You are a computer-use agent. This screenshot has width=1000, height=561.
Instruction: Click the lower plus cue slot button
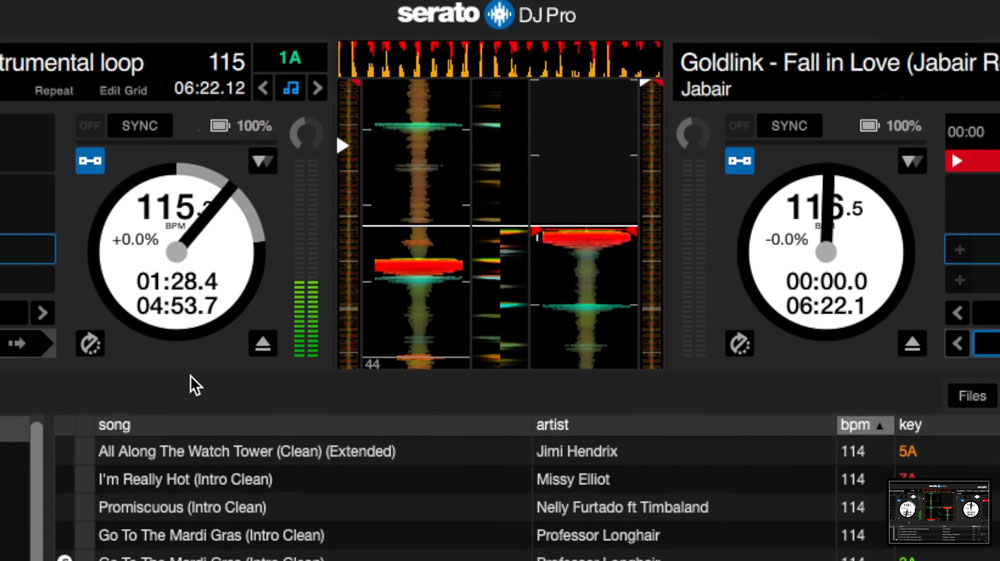[x=959, y=280]
